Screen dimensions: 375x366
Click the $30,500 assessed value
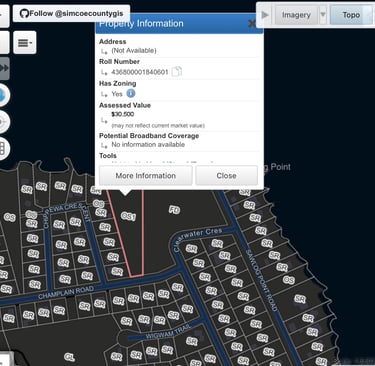123,114
